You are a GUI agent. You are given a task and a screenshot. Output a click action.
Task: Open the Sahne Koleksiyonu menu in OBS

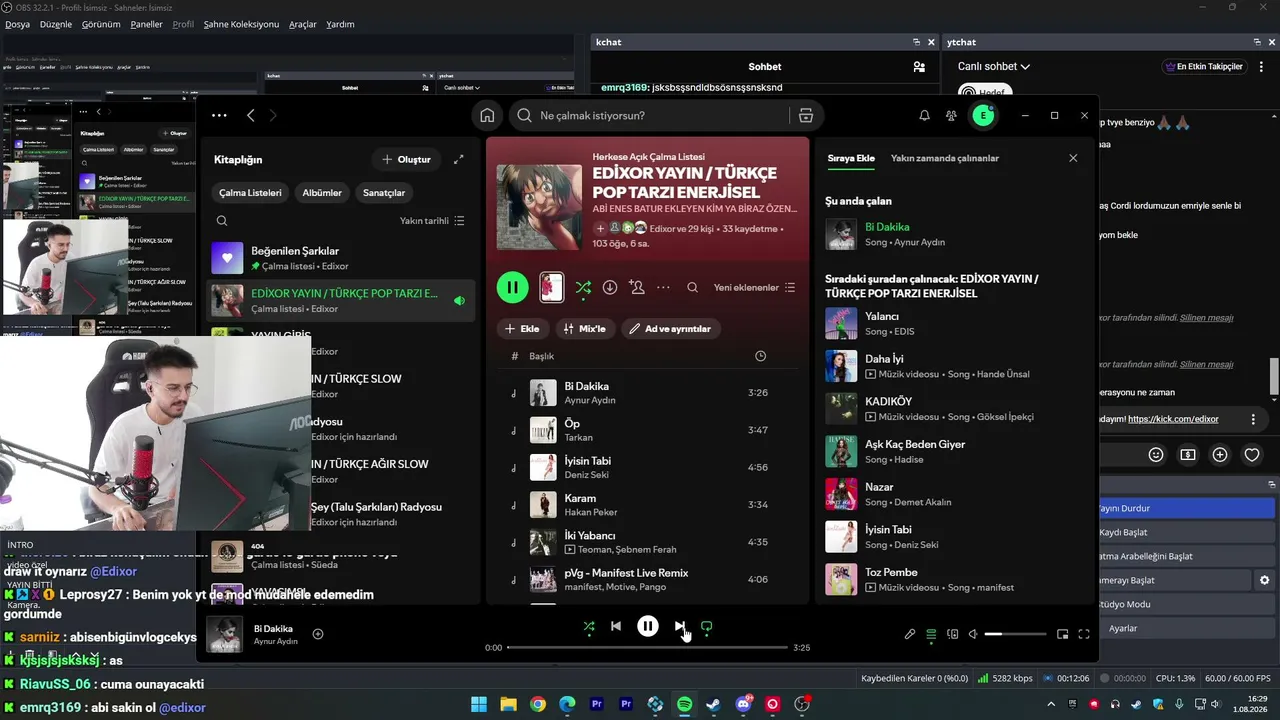point(241,24)
